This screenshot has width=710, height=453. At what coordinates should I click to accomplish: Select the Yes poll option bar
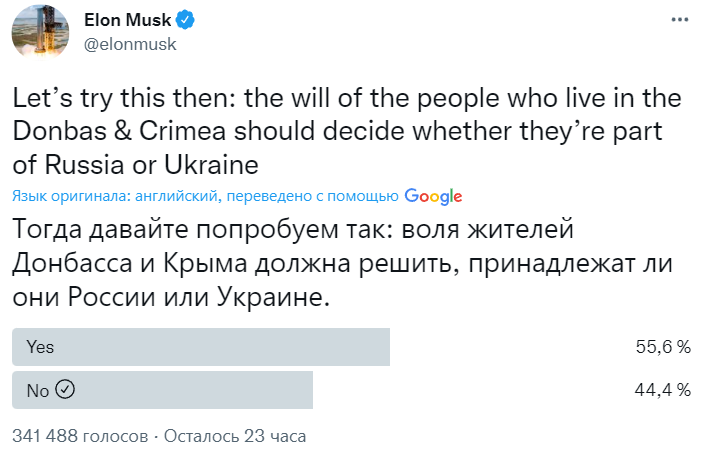click(x=200, y=347)
